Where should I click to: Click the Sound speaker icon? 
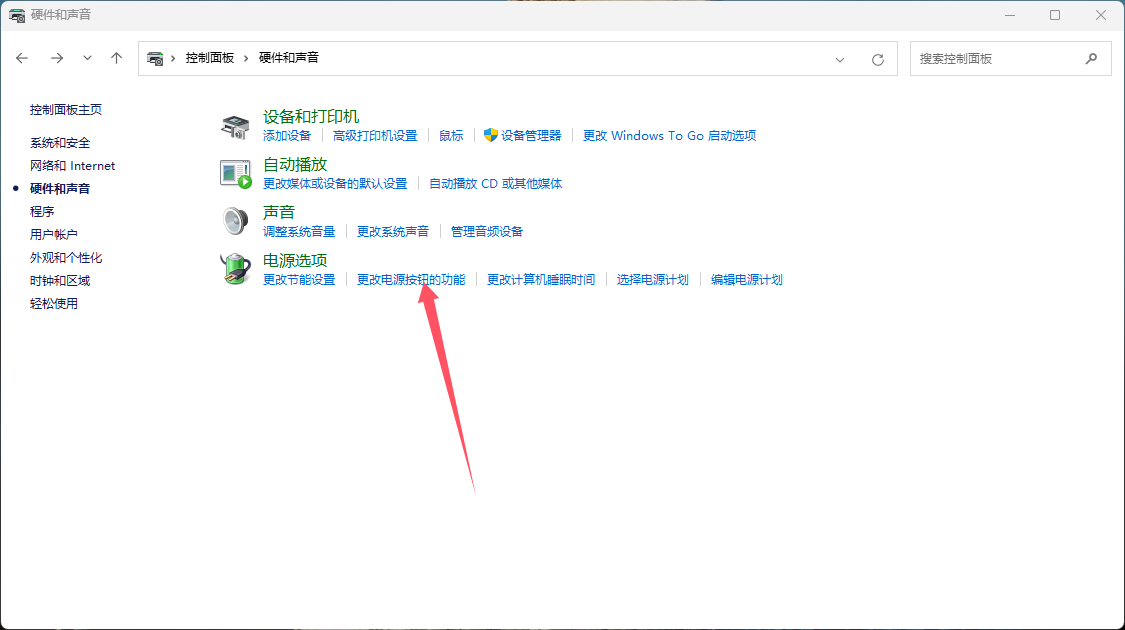(x=235, y=221)
